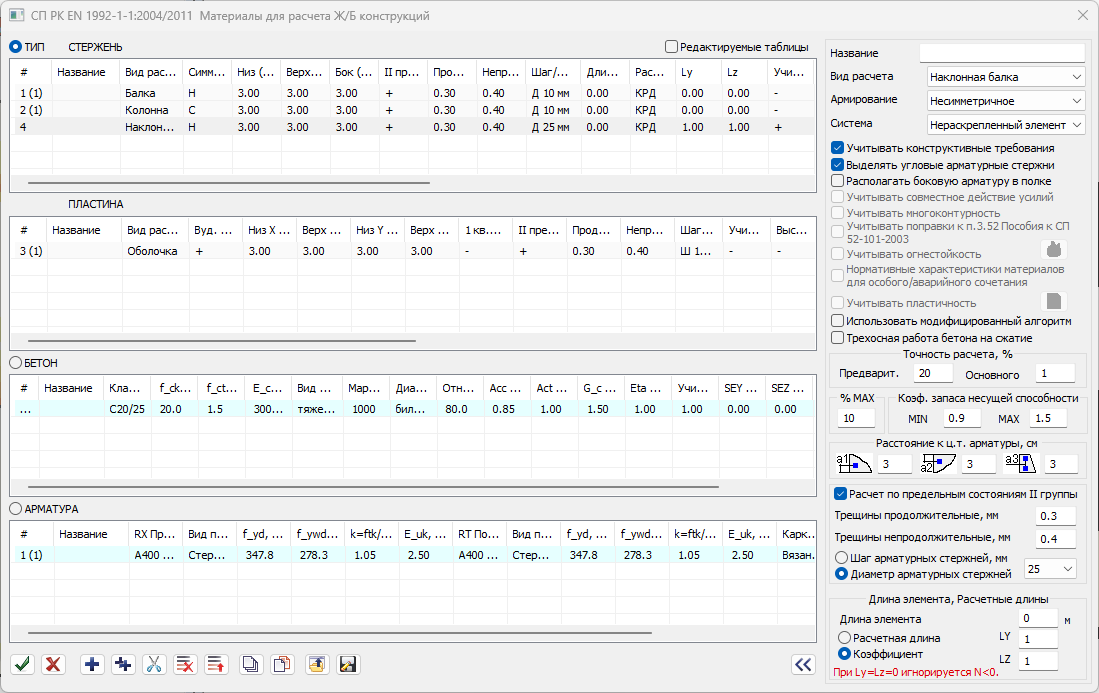Screen dimensions: 1099x693
Task: Click the save to disk icon
Action: pos(348,664)
